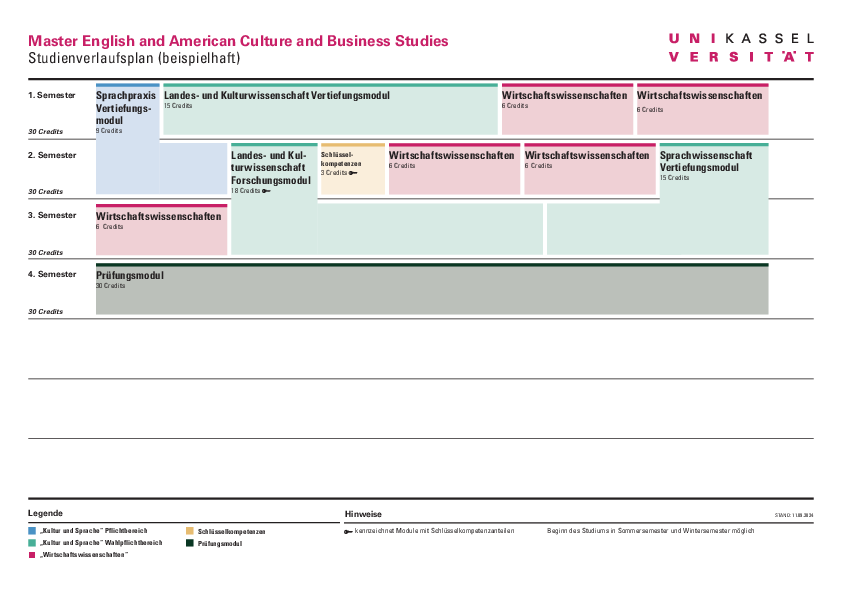The width and height of the screenshot is (842, 595).
Task: Click the "4. Semester" row label
Action: tap(52, 274)
